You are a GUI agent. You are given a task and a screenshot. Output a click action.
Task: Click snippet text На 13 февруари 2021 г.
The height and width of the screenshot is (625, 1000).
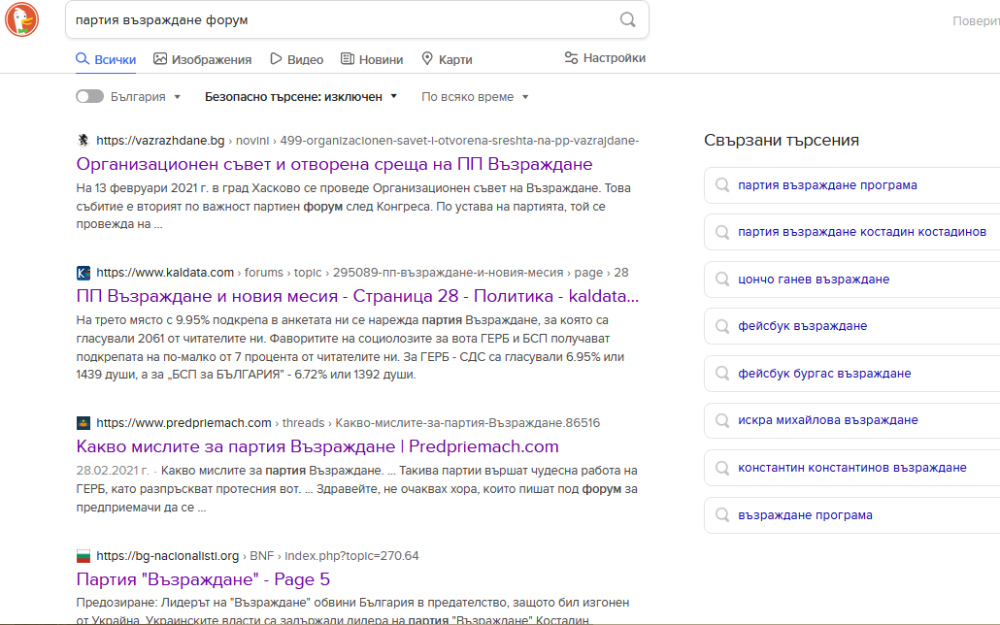pyautogui.click(x=144, y=188)
